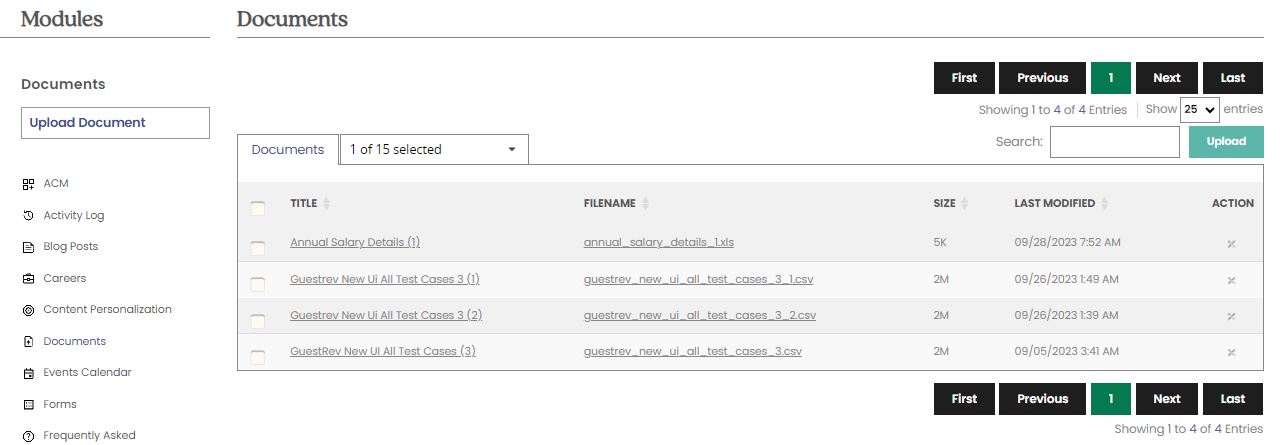Click the Frequently Asked question icon
Image resolution: width=1280 pixels, height=445 pixels.
28,436
